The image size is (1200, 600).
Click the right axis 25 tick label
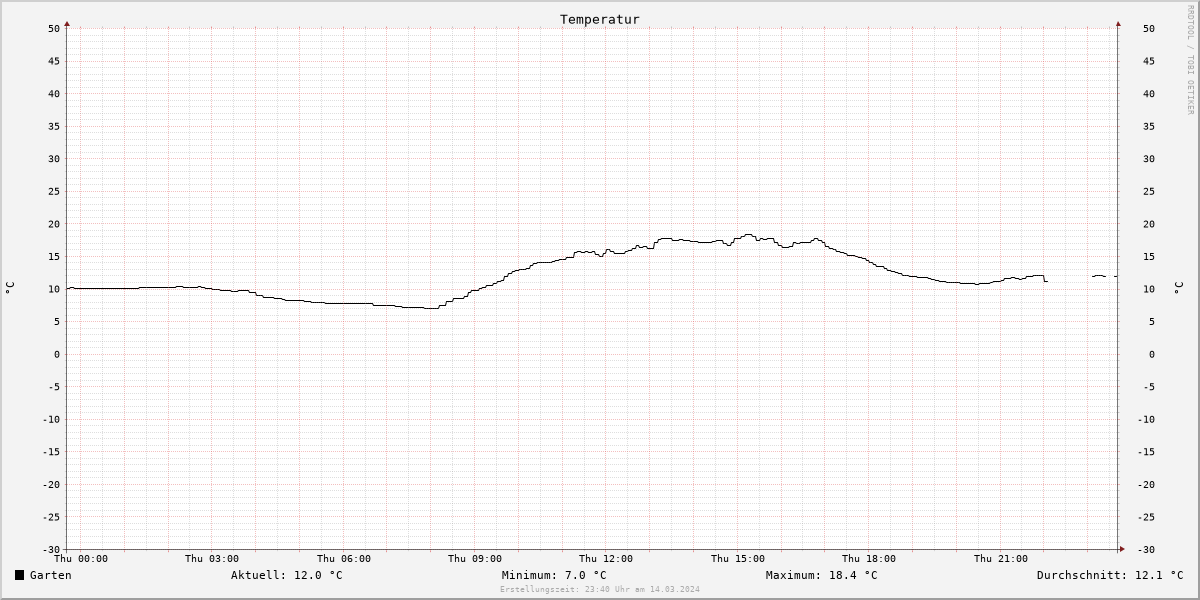(1149, 191)
